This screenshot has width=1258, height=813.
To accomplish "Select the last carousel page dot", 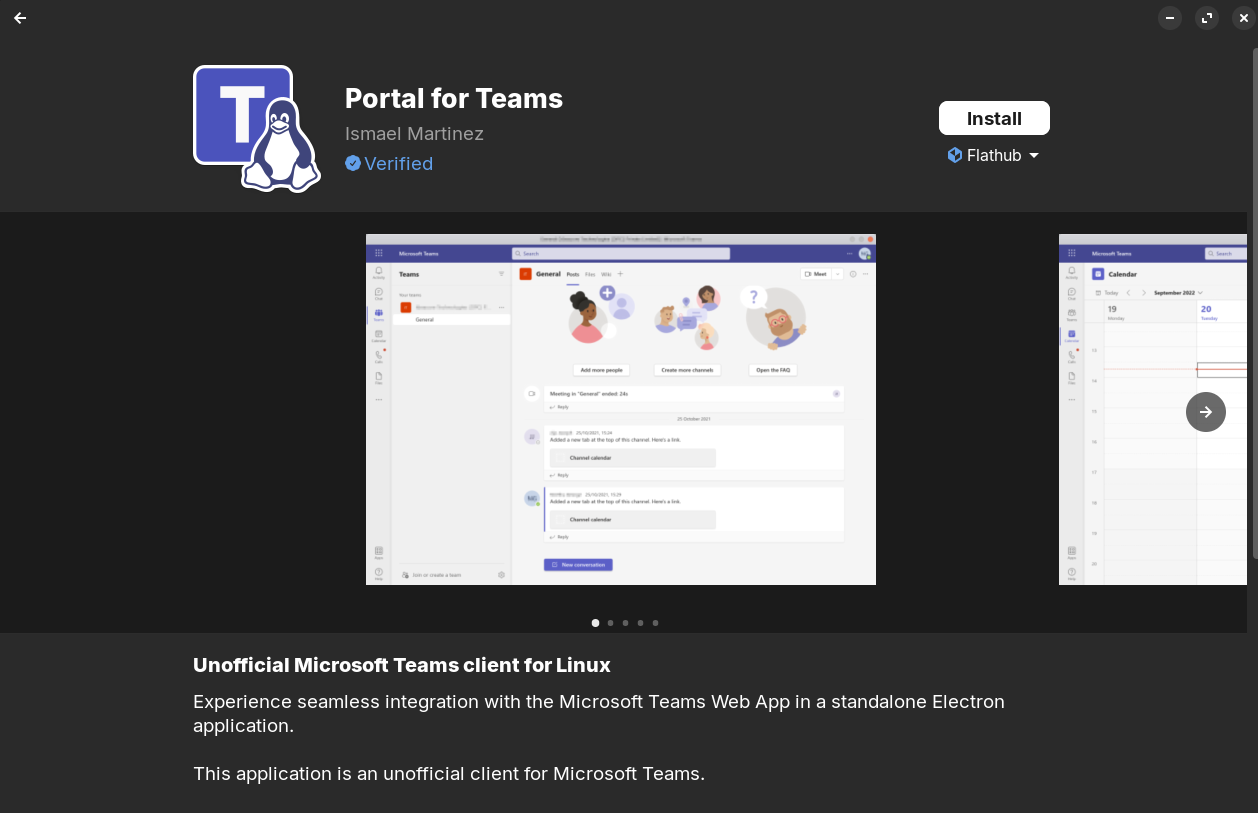I will 656,623.
